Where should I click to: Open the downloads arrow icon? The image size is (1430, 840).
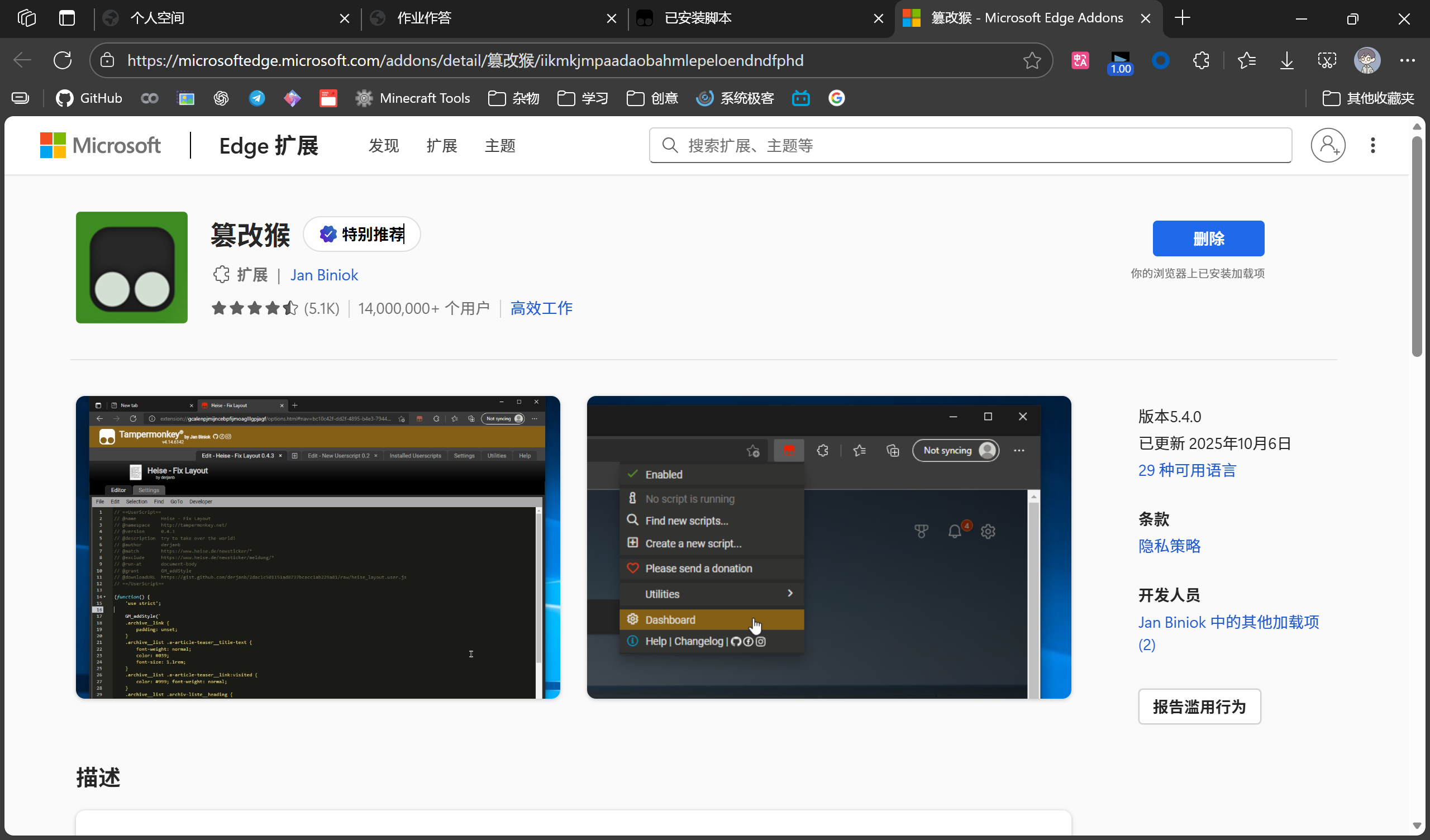click(1286, 60)
